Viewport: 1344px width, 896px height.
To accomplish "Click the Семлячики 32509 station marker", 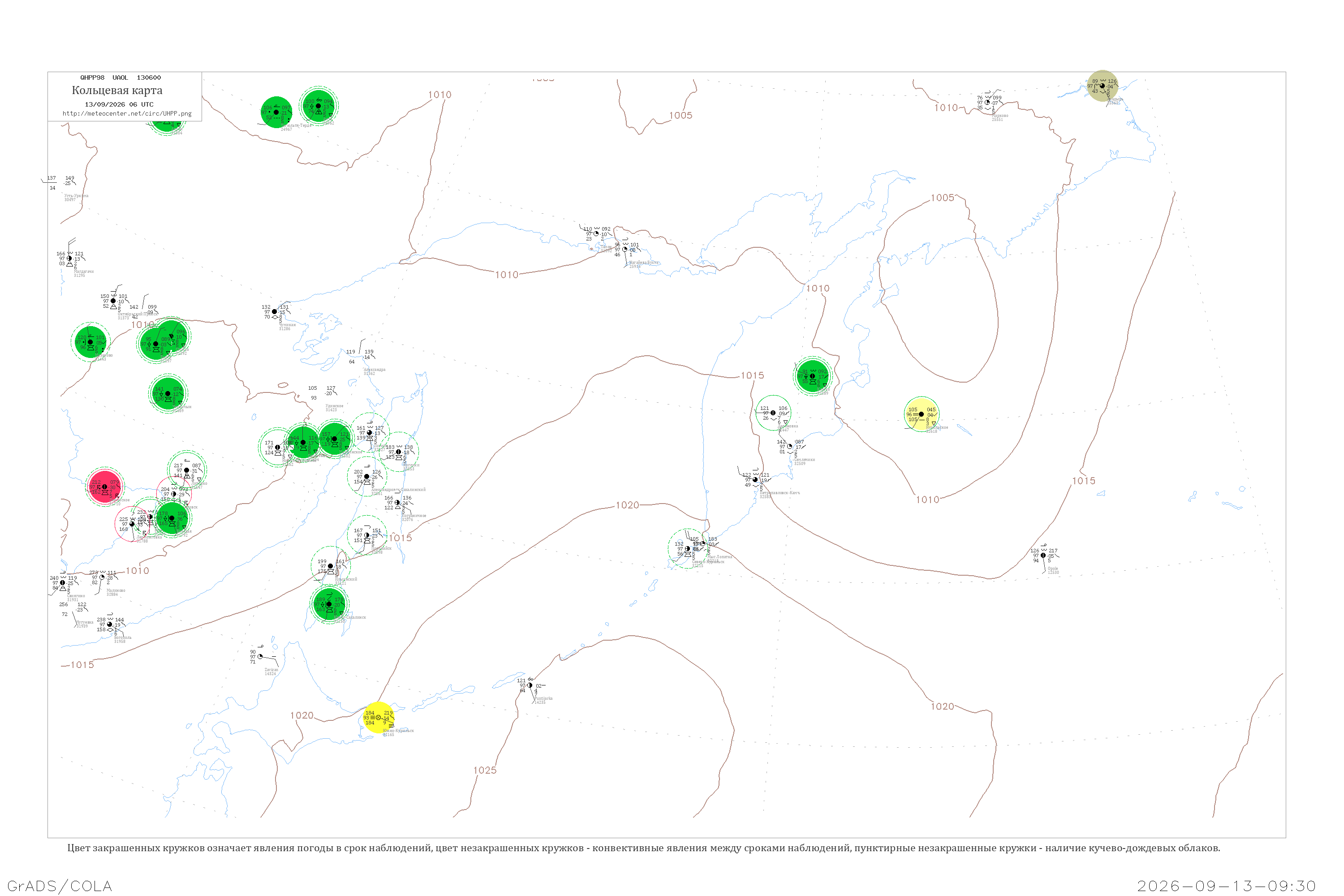I will pos(790,447).
